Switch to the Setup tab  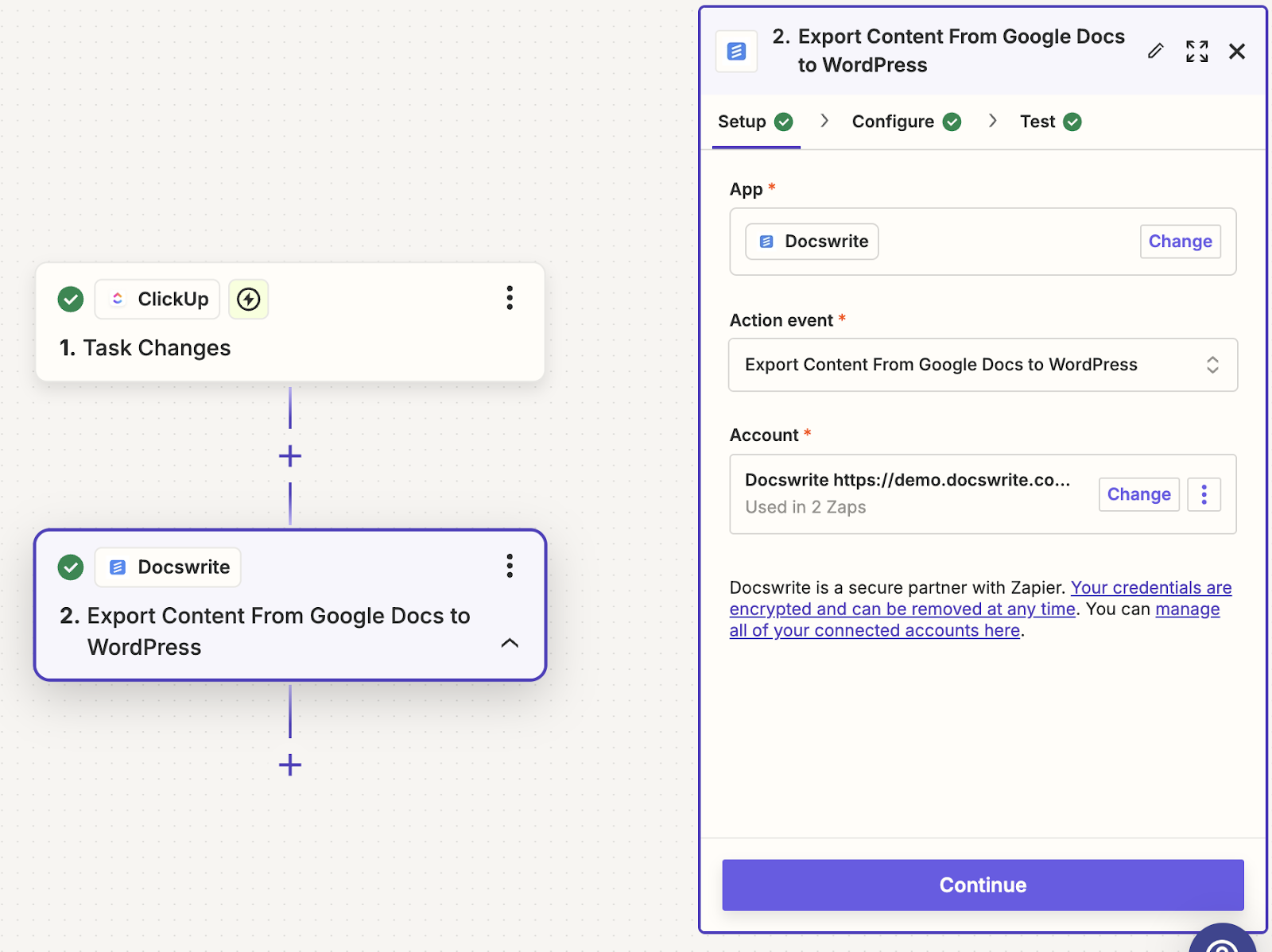(755, 122)
